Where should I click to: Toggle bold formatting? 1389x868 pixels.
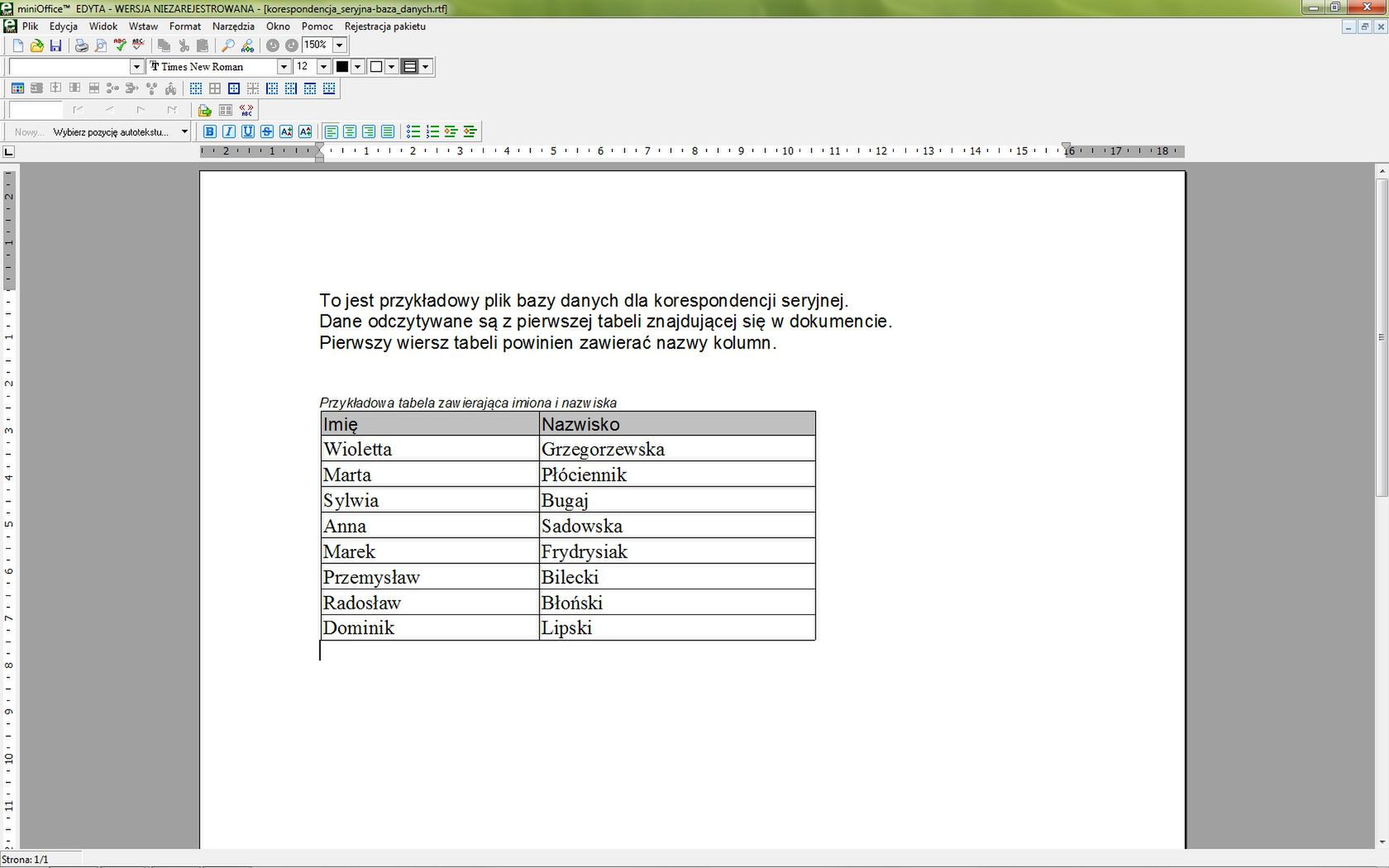[210, 131]
